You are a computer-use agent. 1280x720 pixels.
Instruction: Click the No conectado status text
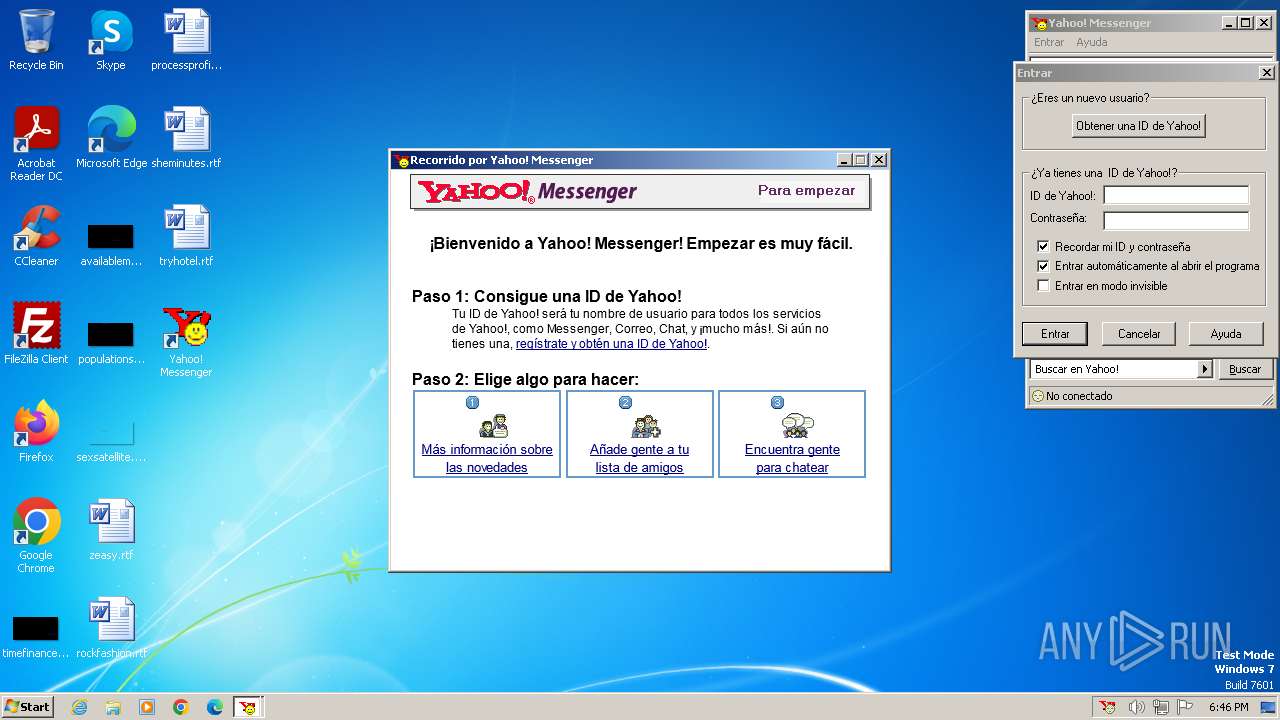(1079, 396)
